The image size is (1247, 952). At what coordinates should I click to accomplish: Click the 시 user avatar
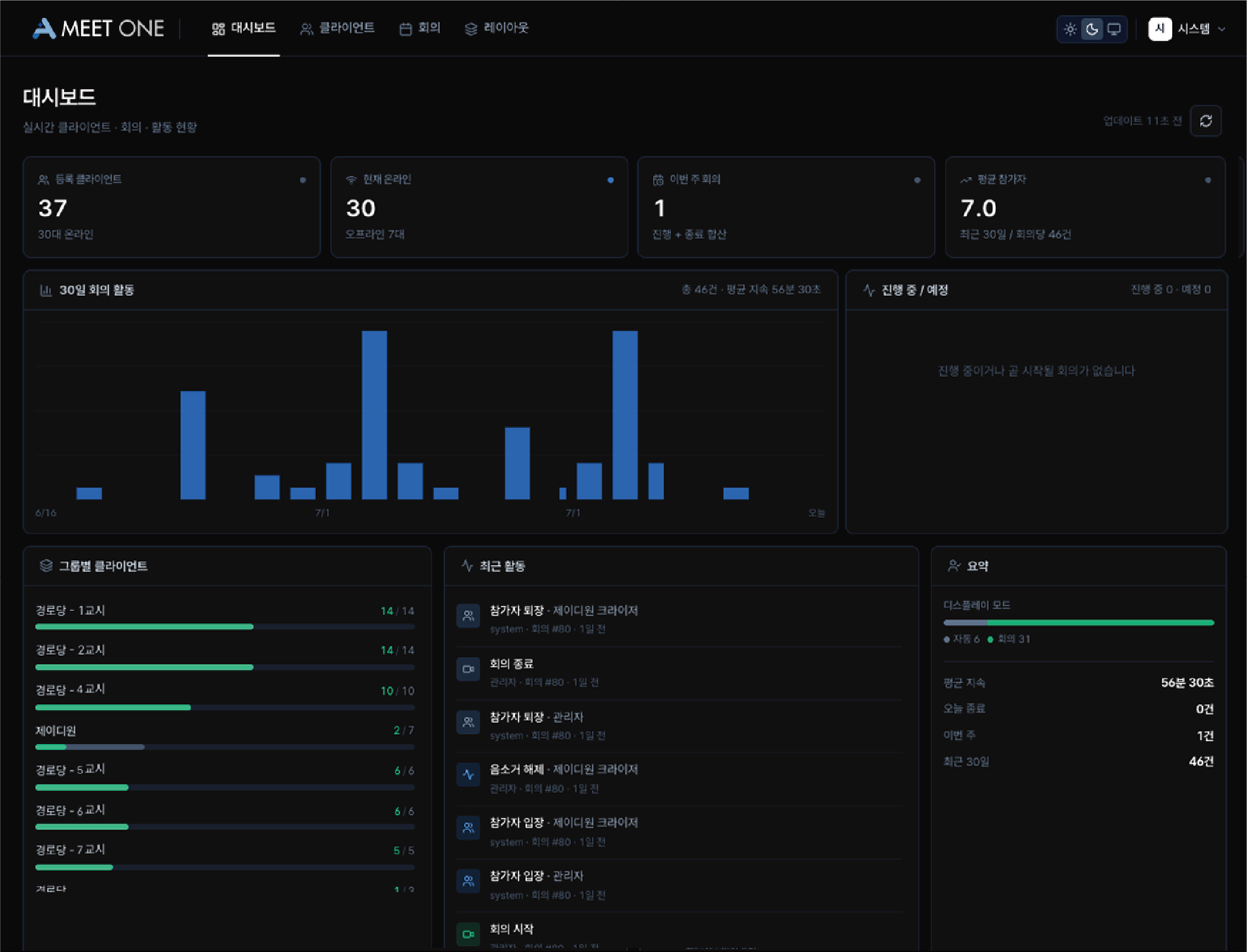pos(1160,29)
